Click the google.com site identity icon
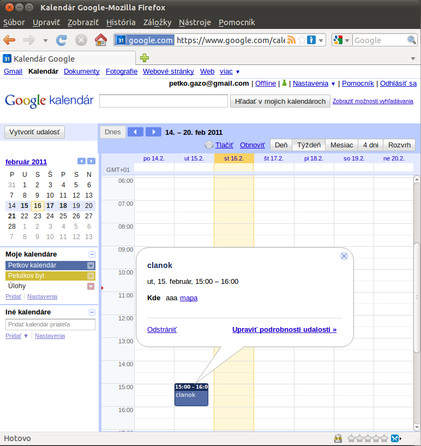The height and width of the screenshot is (446, 421). 144,40
